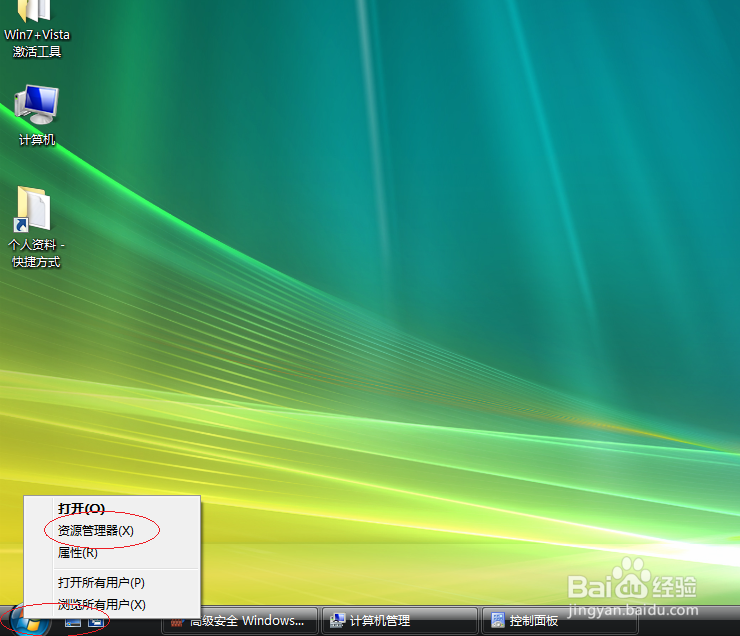Viewport: 740px width, 636px height.
Task: Click the Win7+Vista 激活工具 label text
Action: pyautogui.click(x=37, y=43)
